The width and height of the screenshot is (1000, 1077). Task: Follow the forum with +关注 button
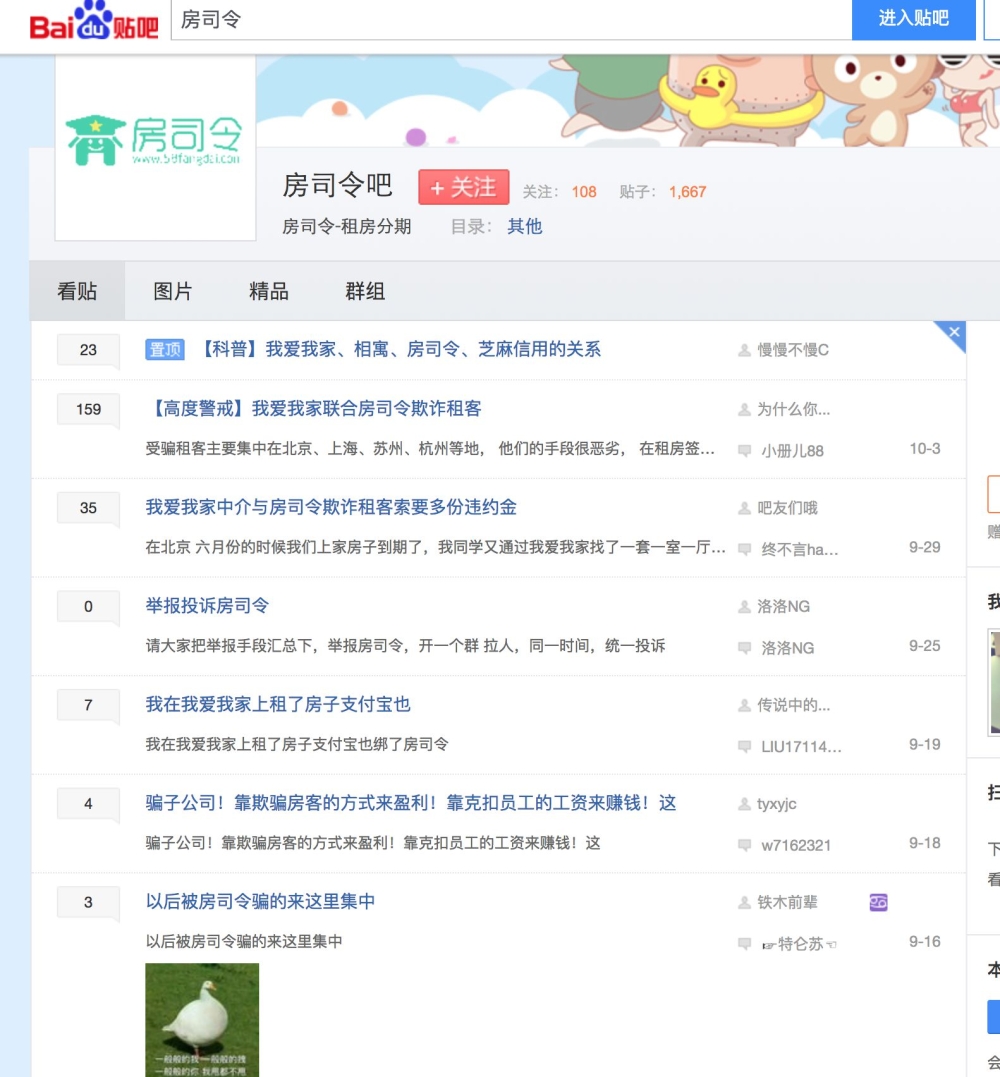pos(464,187)
